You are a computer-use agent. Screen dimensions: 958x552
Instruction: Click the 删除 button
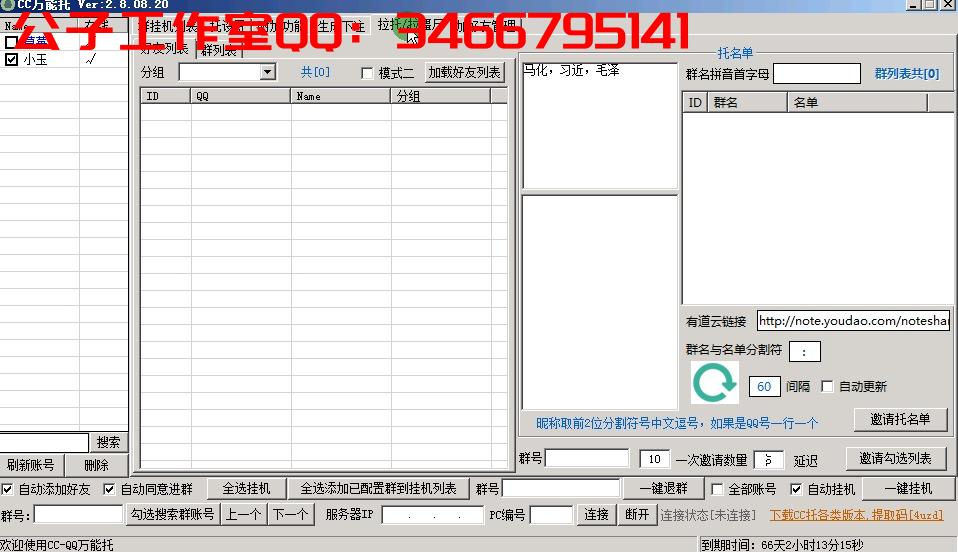click(96, 465)
